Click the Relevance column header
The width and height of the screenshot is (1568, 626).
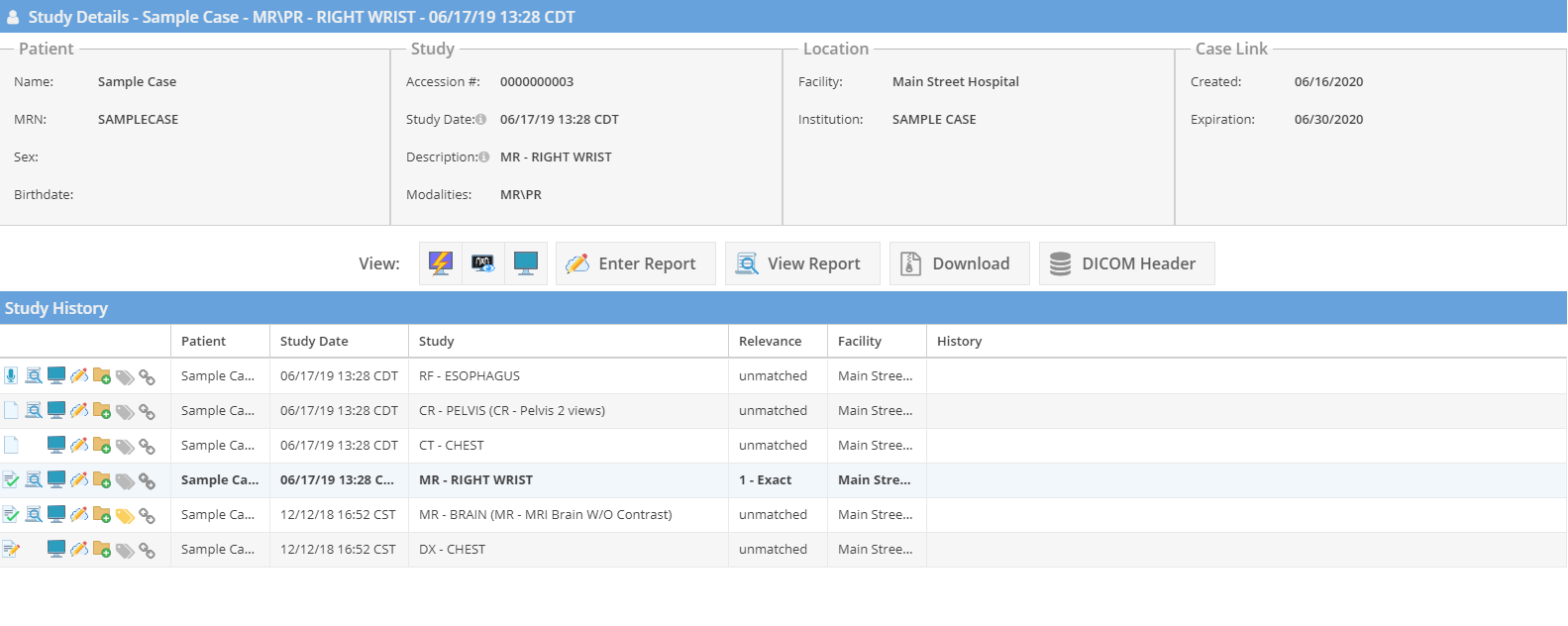(770, 342)
